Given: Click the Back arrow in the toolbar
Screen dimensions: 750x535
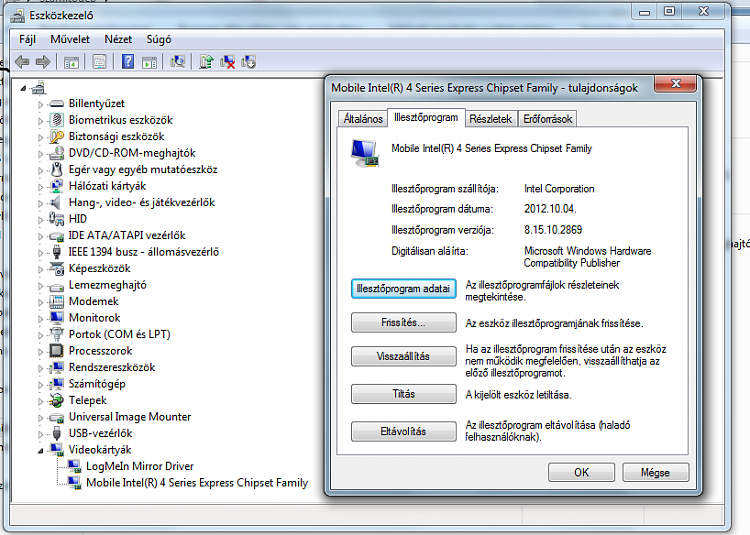Looking at the screenshot, I should (x=22, y=62).
